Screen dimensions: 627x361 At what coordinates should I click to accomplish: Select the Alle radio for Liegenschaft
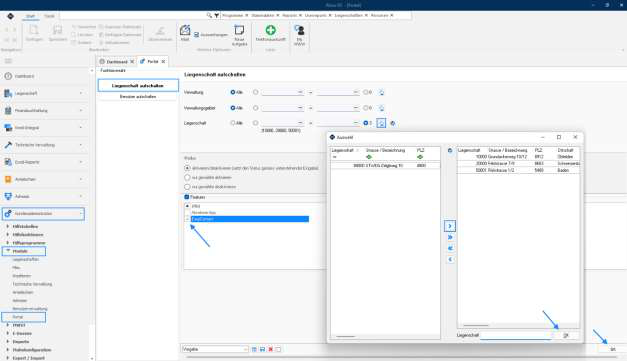[x=233, y=123]
